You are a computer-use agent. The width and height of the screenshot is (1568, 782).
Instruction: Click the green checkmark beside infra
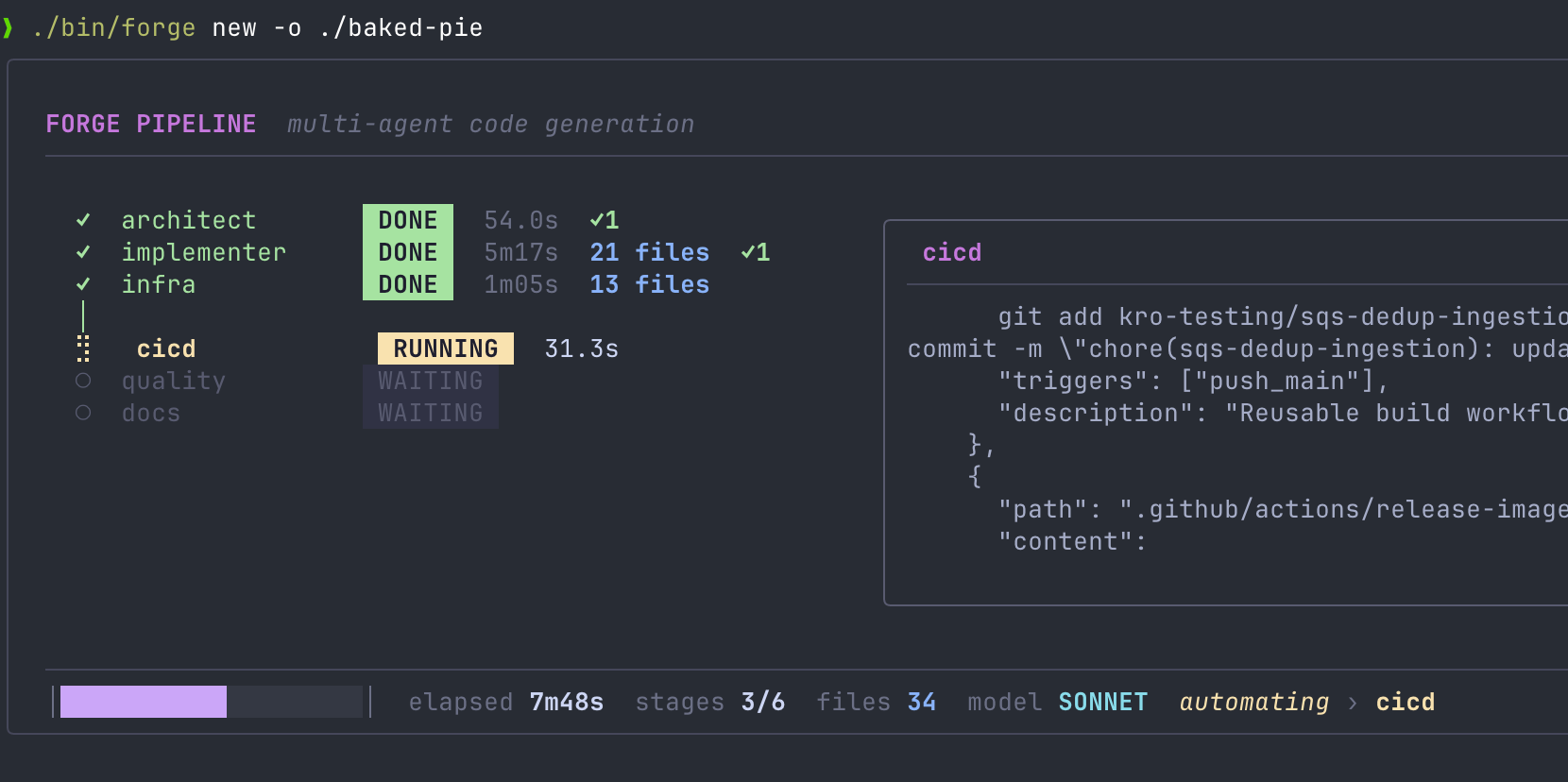click(83, 284)
